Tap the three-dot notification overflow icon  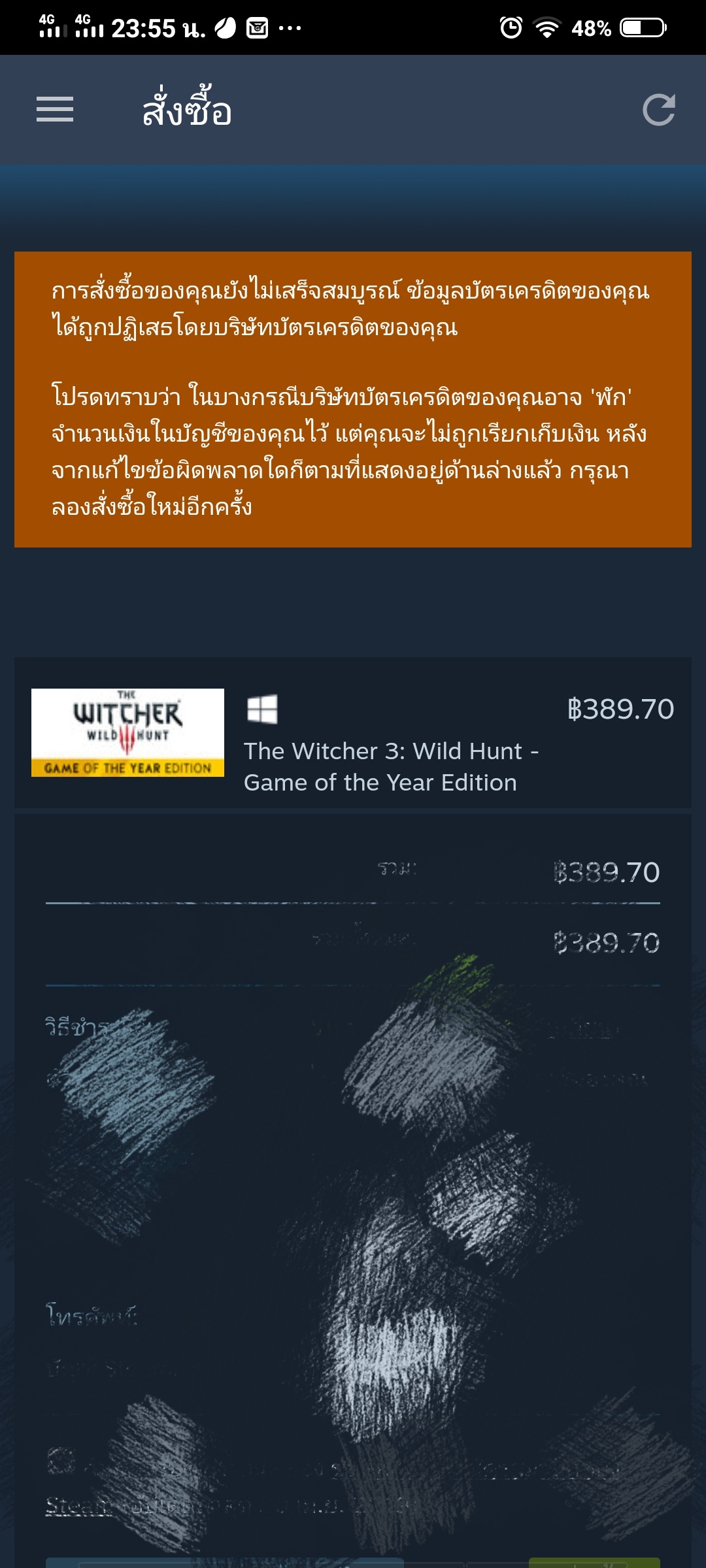tap(290, 28)
